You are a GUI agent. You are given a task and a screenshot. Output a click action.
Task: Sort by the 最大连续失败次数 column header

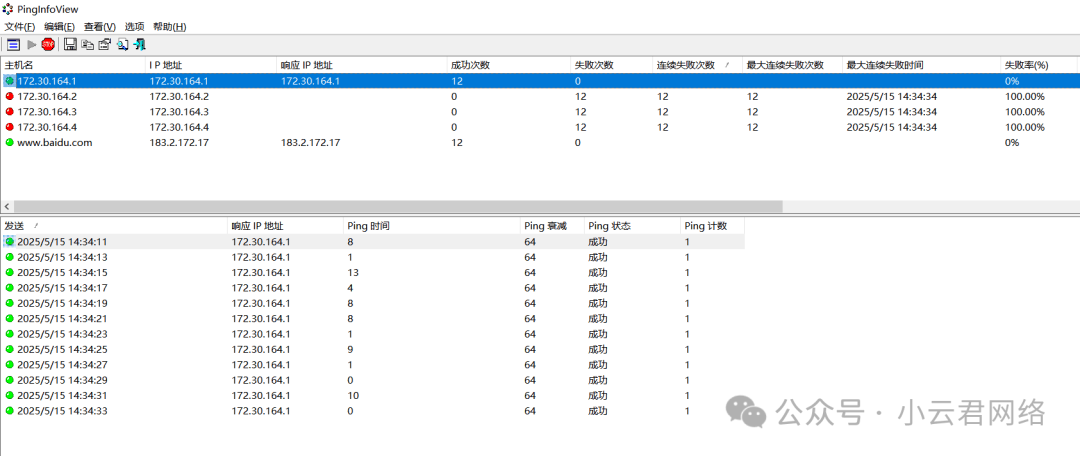(792, 65)
